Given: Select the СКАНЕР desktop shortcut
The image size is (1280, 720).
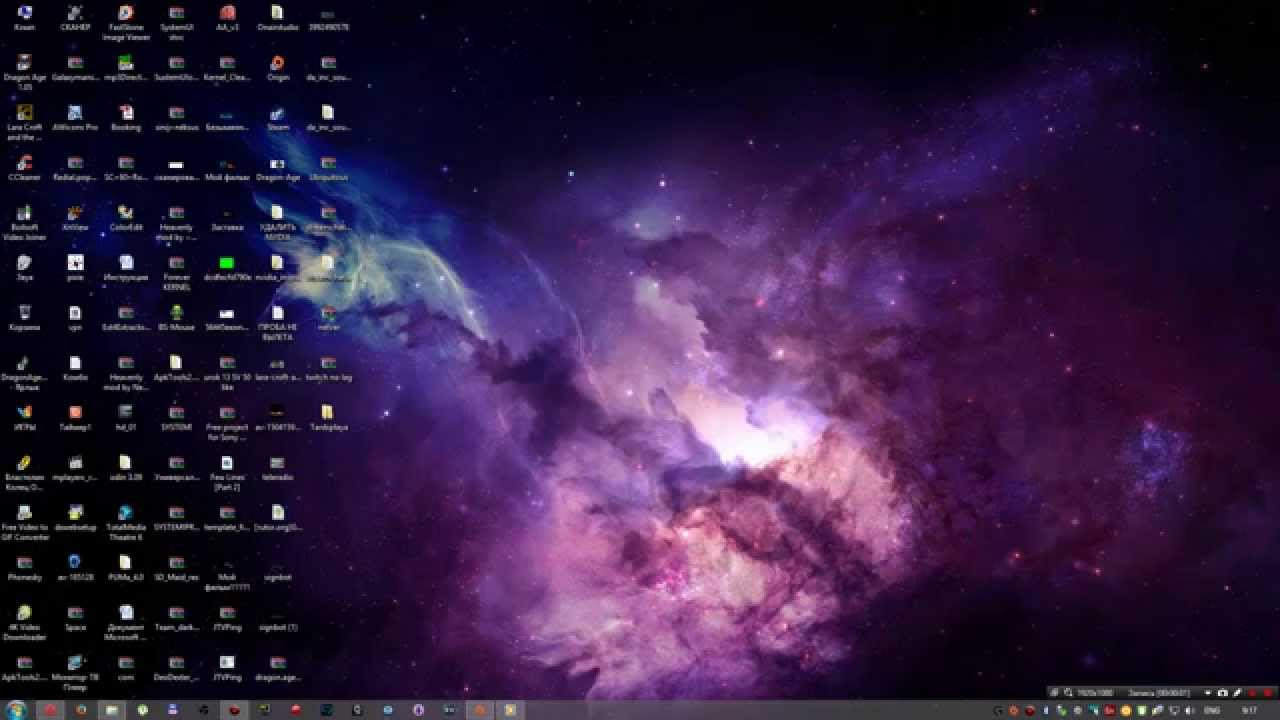Looking at the screenshot, I should pyautogui.click(x=75, y=17).
